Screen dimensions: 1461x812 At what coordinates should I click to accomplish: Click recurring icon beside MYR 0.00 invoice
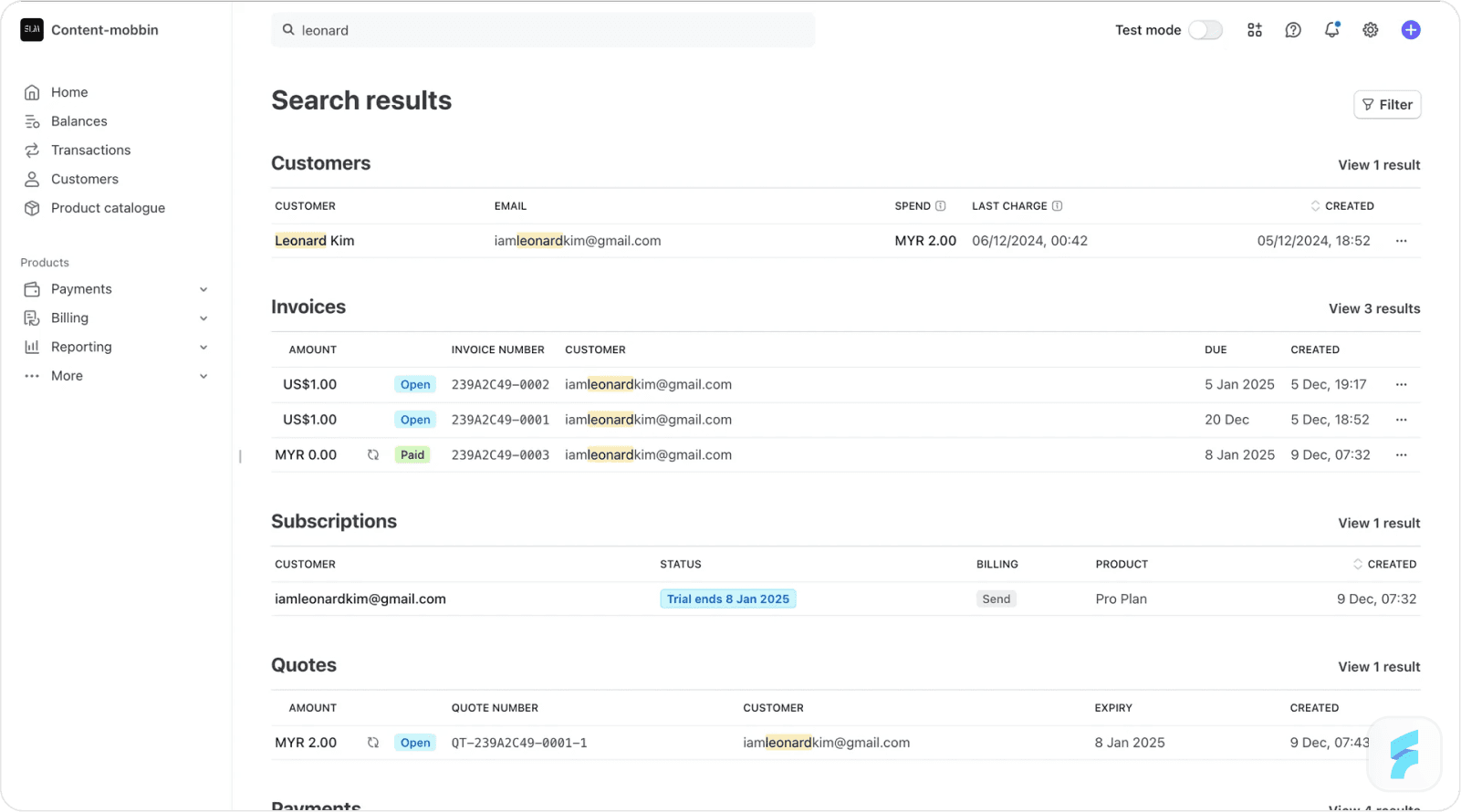click(x=373, y=455)
